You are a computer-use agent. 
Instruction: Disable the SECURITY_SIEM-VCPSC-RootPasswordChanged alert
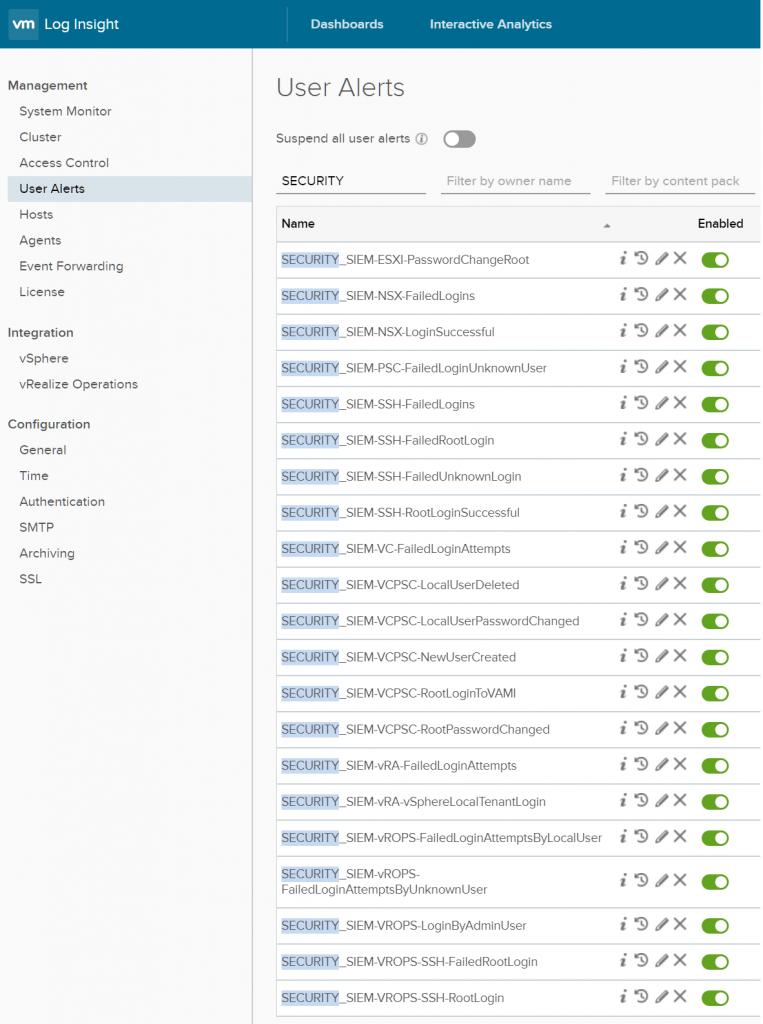coord(716,729)
